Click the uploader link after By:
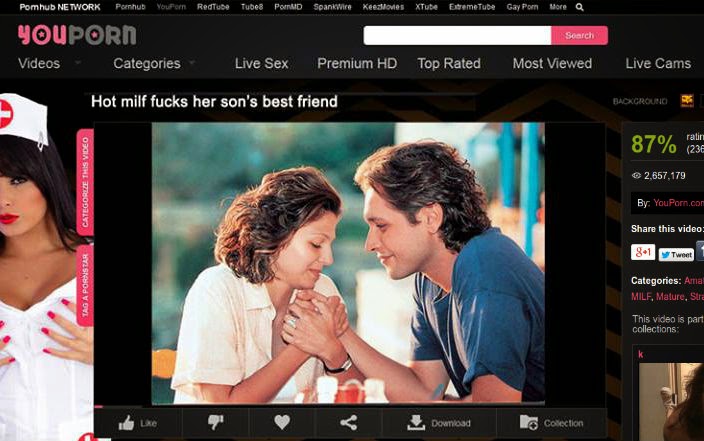704x441 pixels. coord(678,203)
